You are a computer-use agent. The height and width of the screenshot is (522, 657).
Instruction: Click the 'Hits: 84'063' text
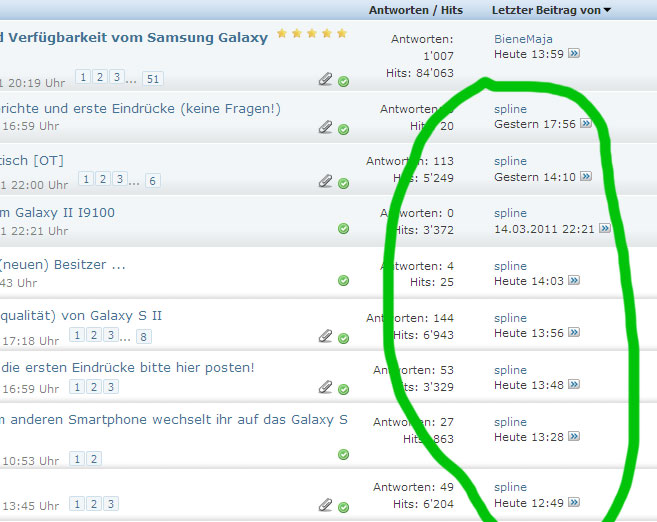[x=420, y=73]
